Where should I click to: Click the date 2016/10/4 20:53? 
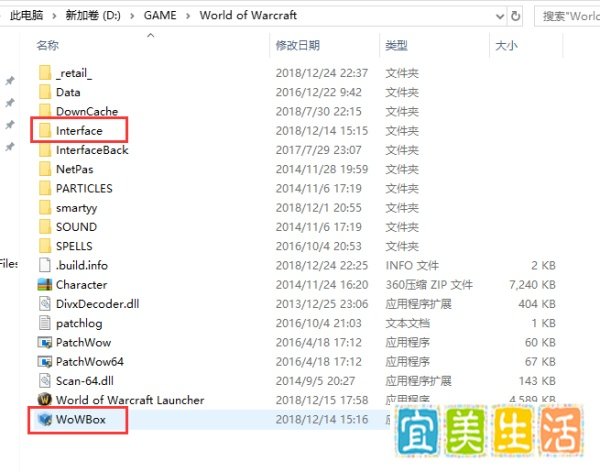point(318,246)
